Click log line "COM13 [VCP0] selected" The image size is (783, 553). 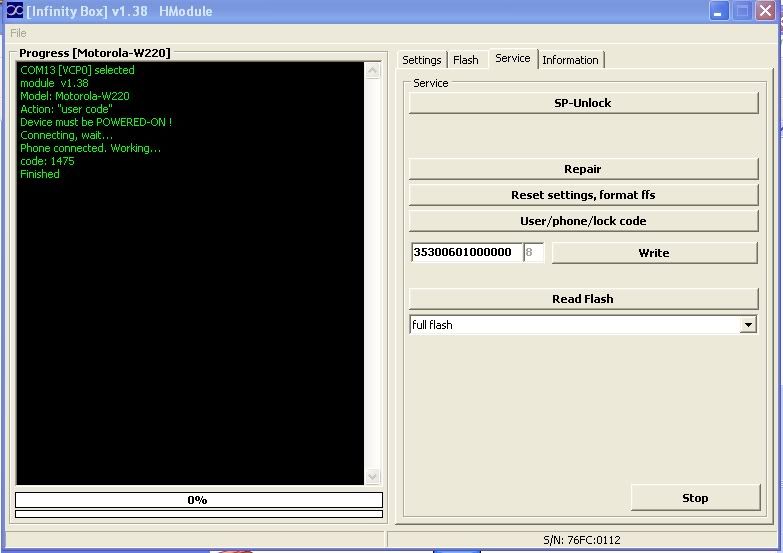pyautogui.click(x=77, y=70)
